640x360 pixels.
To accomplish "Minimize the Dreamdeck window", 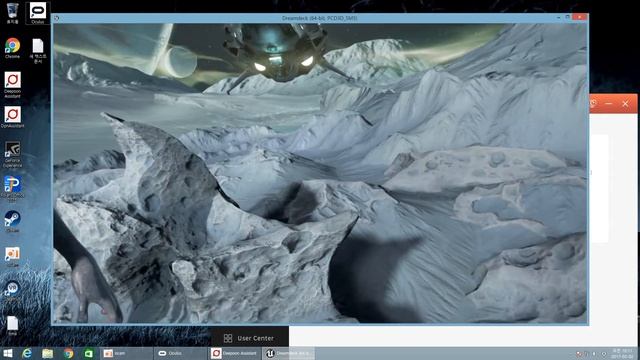I will 558,18.
